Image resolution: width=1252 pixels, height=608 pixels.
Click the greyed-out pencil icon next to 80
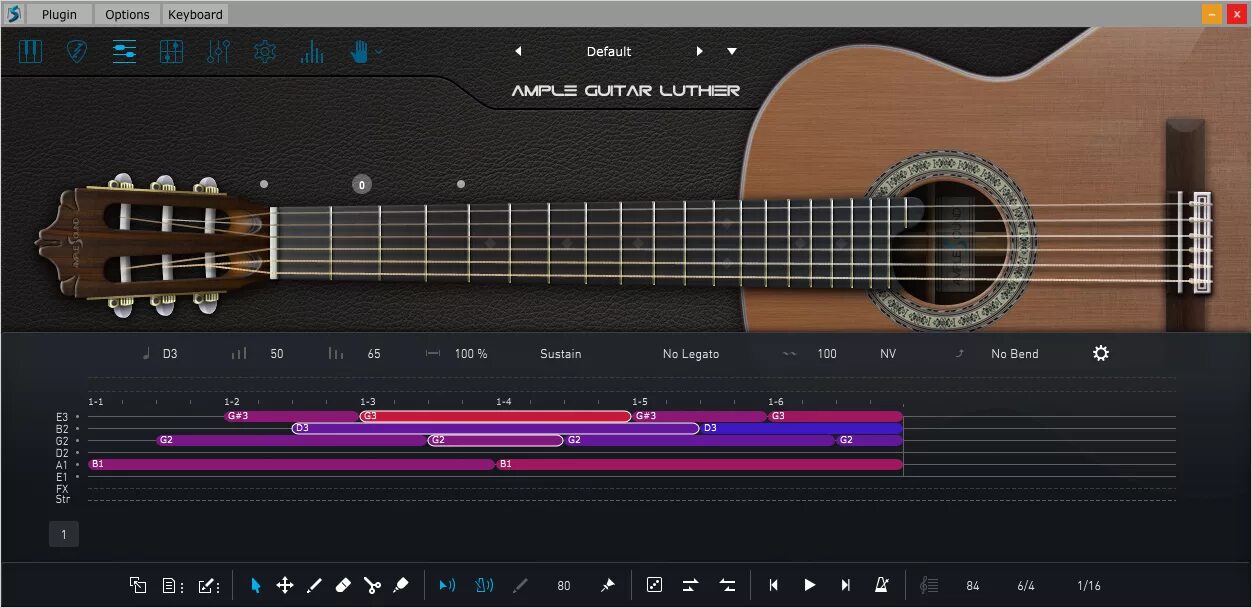coord(520,586)
